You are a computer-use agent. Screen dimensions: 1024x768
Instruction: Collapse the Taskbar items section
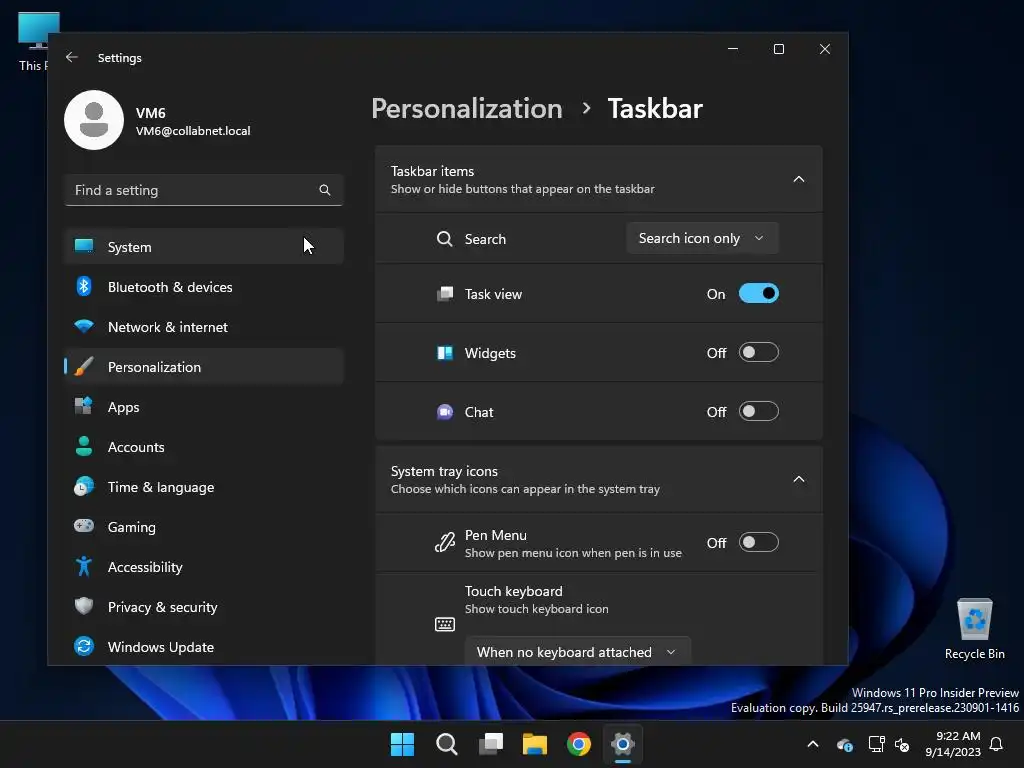(x=799, y=179)
